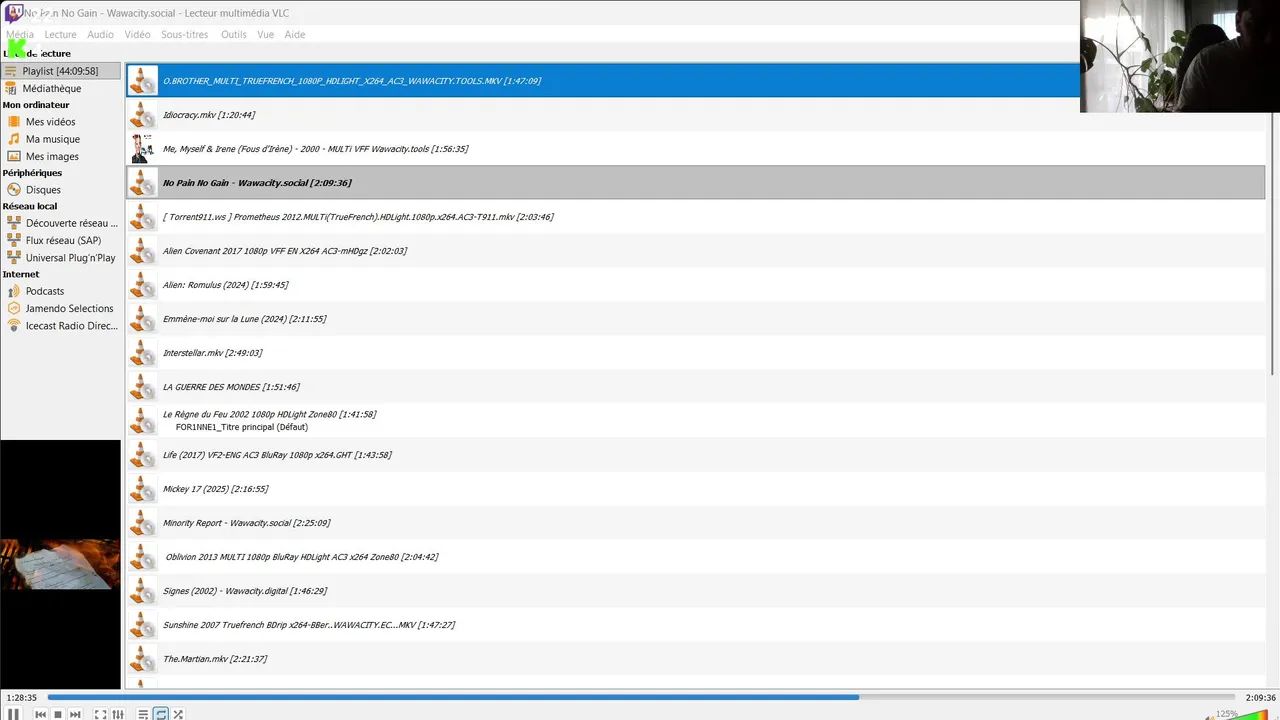Open the Vue menu
Viewport: 1280px width, 720px height.
pos(265,34)
